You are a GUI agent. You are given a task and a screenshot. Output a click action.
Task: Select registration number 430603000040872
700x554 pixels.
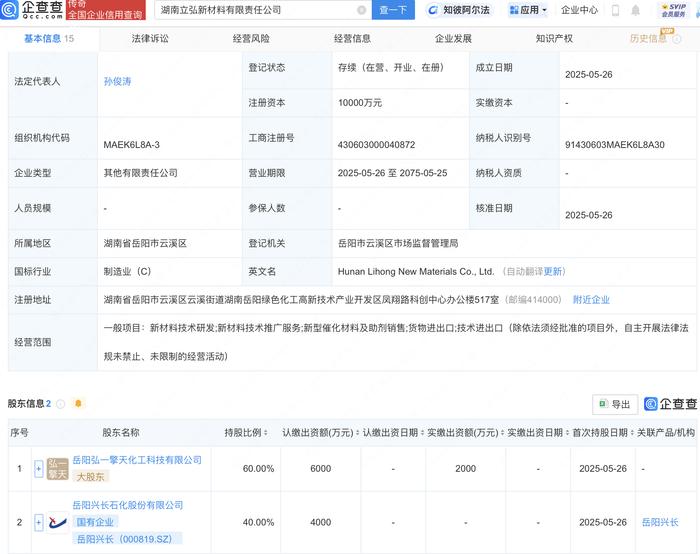click(376, 145)
